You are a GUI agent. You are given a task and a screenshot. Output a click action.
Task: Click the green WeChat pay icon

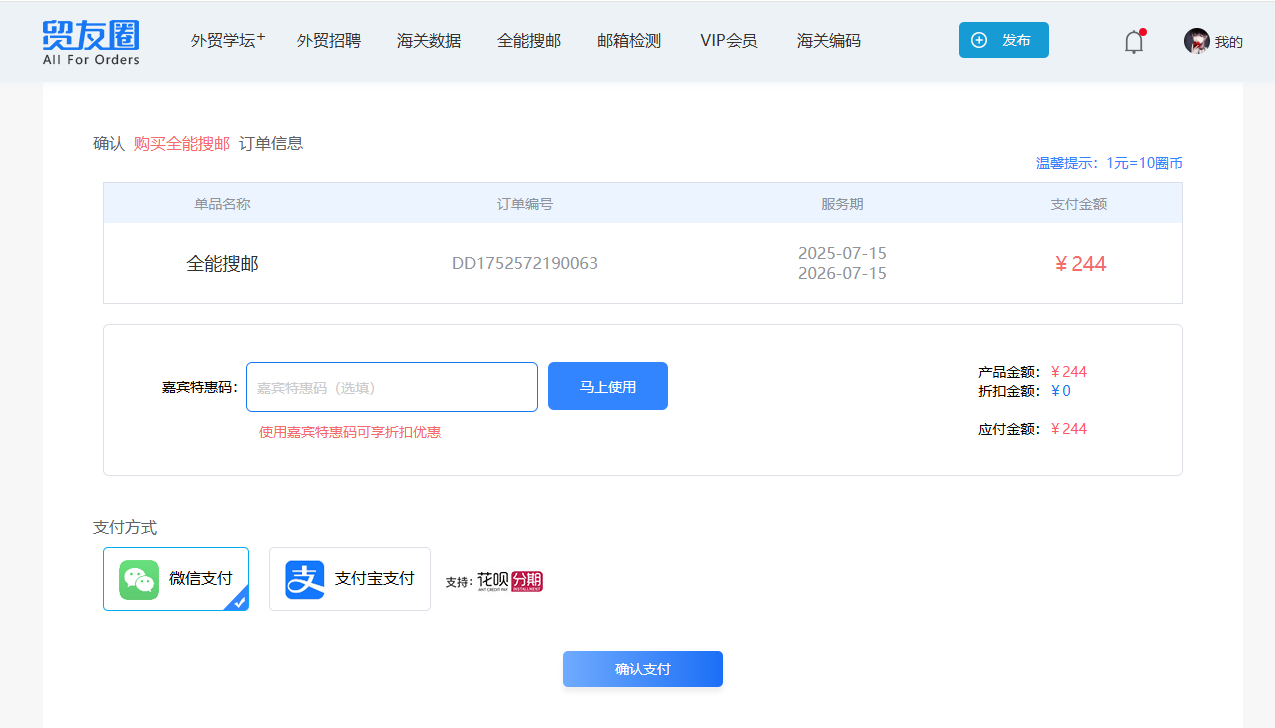(x=139, y=579)
